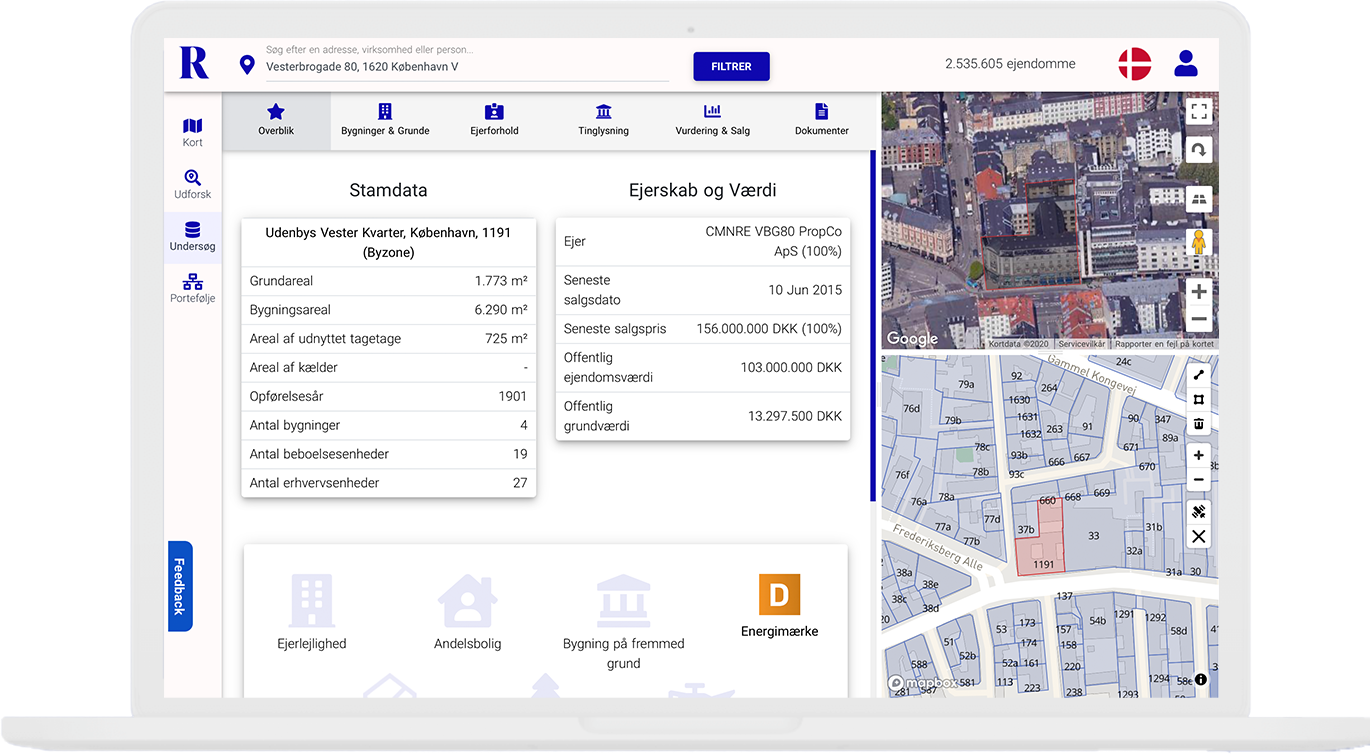Select the polygon drawing tool on cadastral map

click(x=1199, y=400)
